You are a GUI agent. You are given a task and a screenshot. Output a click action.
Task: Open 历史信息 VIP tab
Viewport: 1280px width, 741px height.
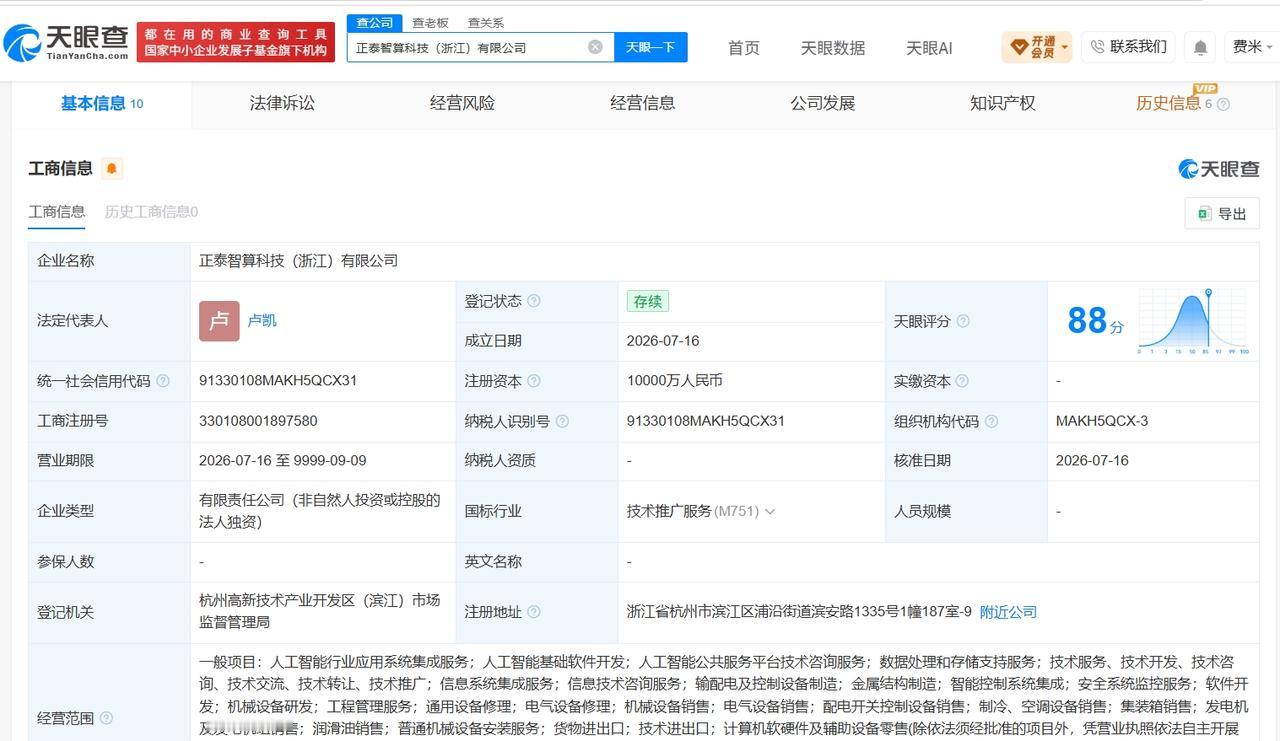click(x=1168, y=103)
